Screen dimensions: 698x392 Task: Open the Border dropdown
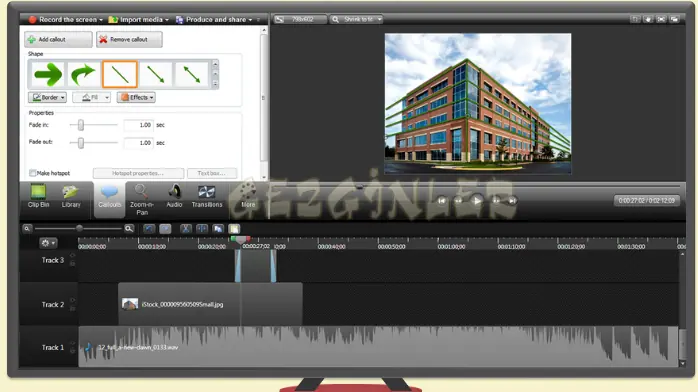(47, 97)
